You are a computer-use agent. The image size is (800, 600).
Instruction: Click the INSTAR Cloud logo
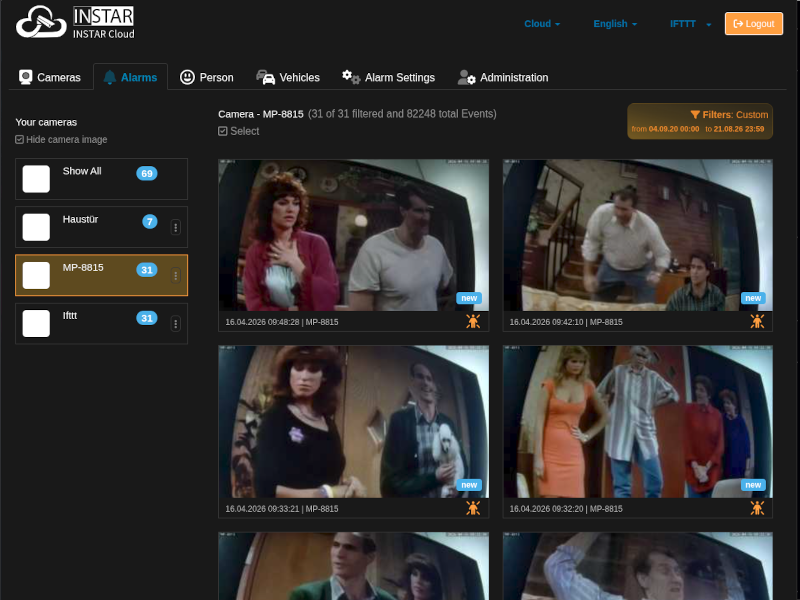pos(75,22)
